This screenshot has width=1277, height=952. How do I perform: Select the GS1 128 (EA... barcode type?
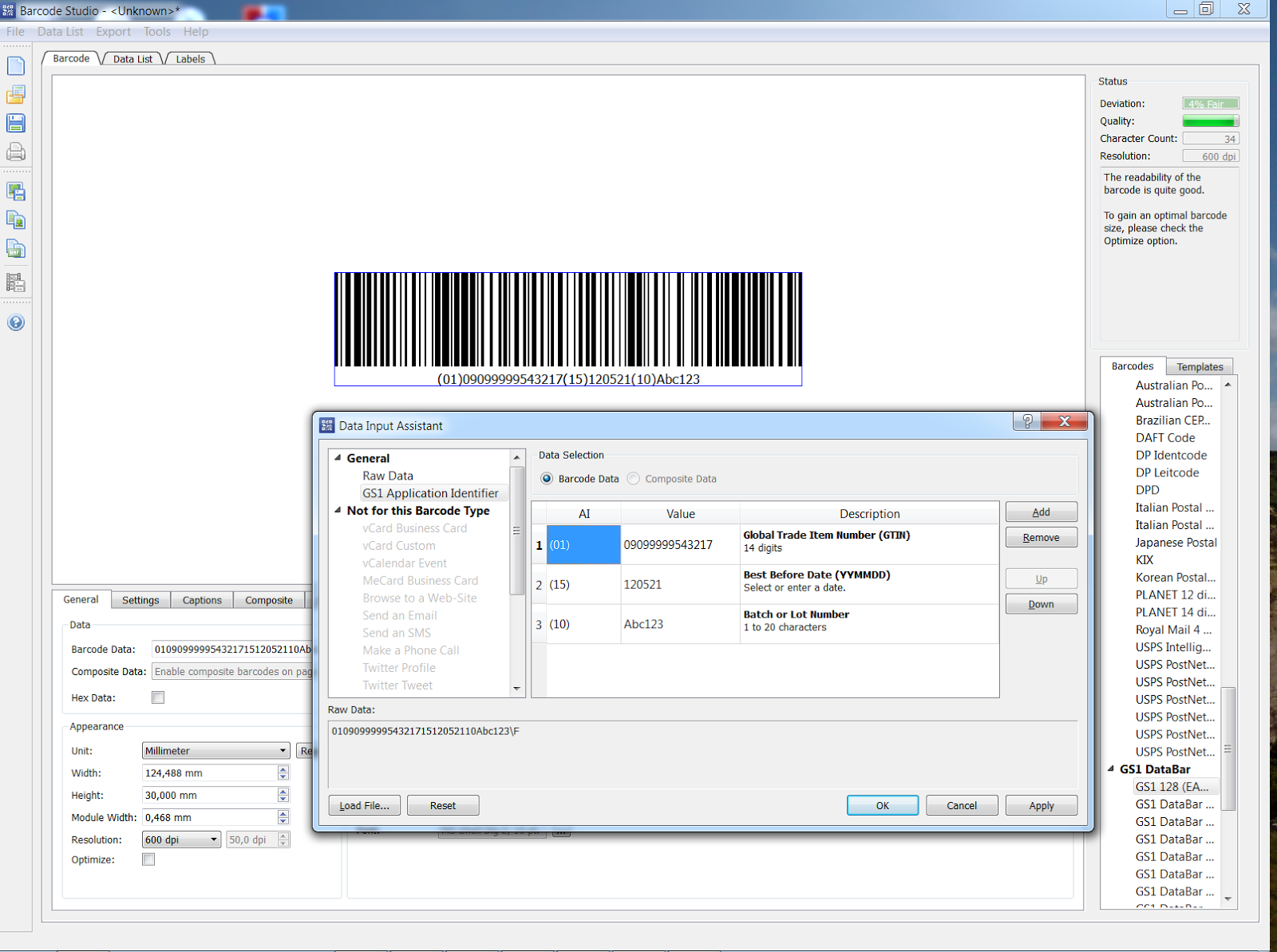[1175, 787]
